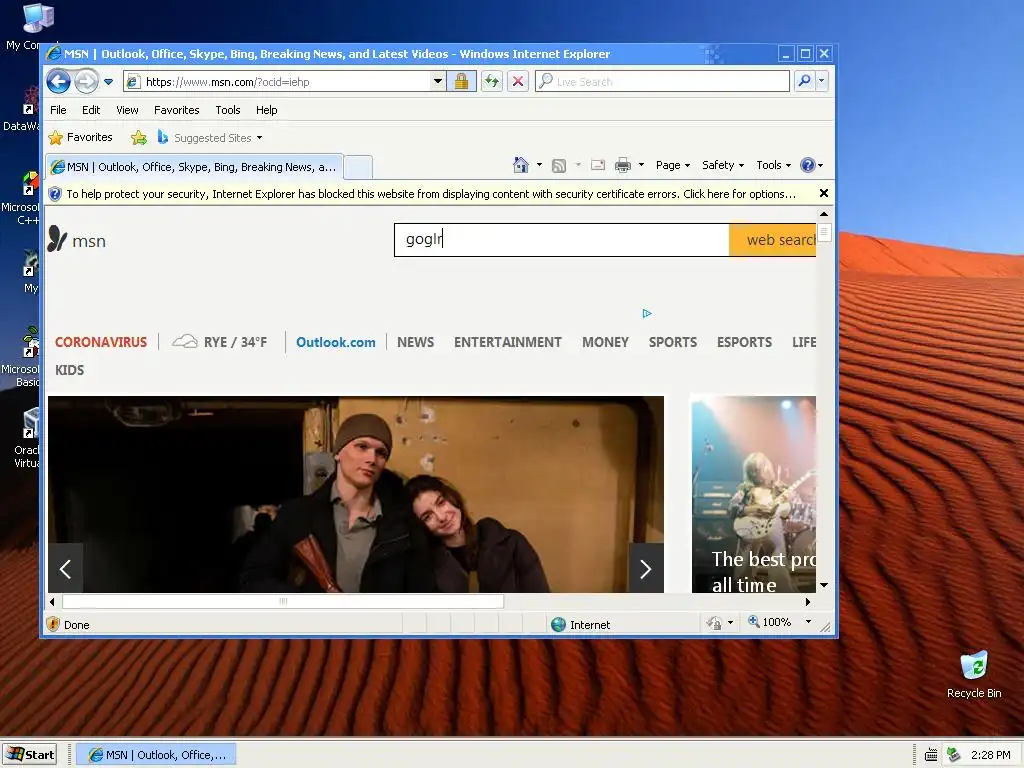Open the guitarist concert story thumbnail
Viewport: 1024px width, 768px height.
[x=754, y=494]
